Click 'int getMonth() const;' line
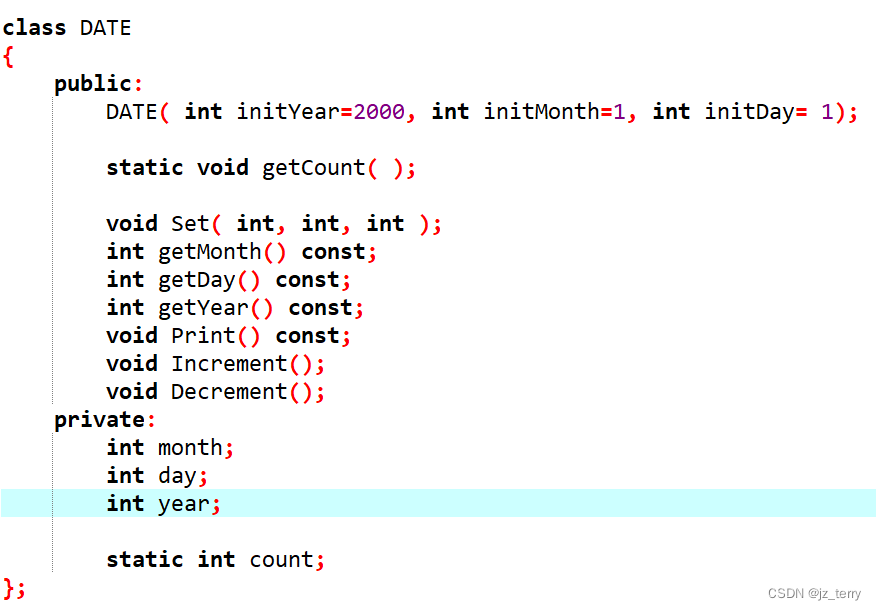 coord(241,252)
